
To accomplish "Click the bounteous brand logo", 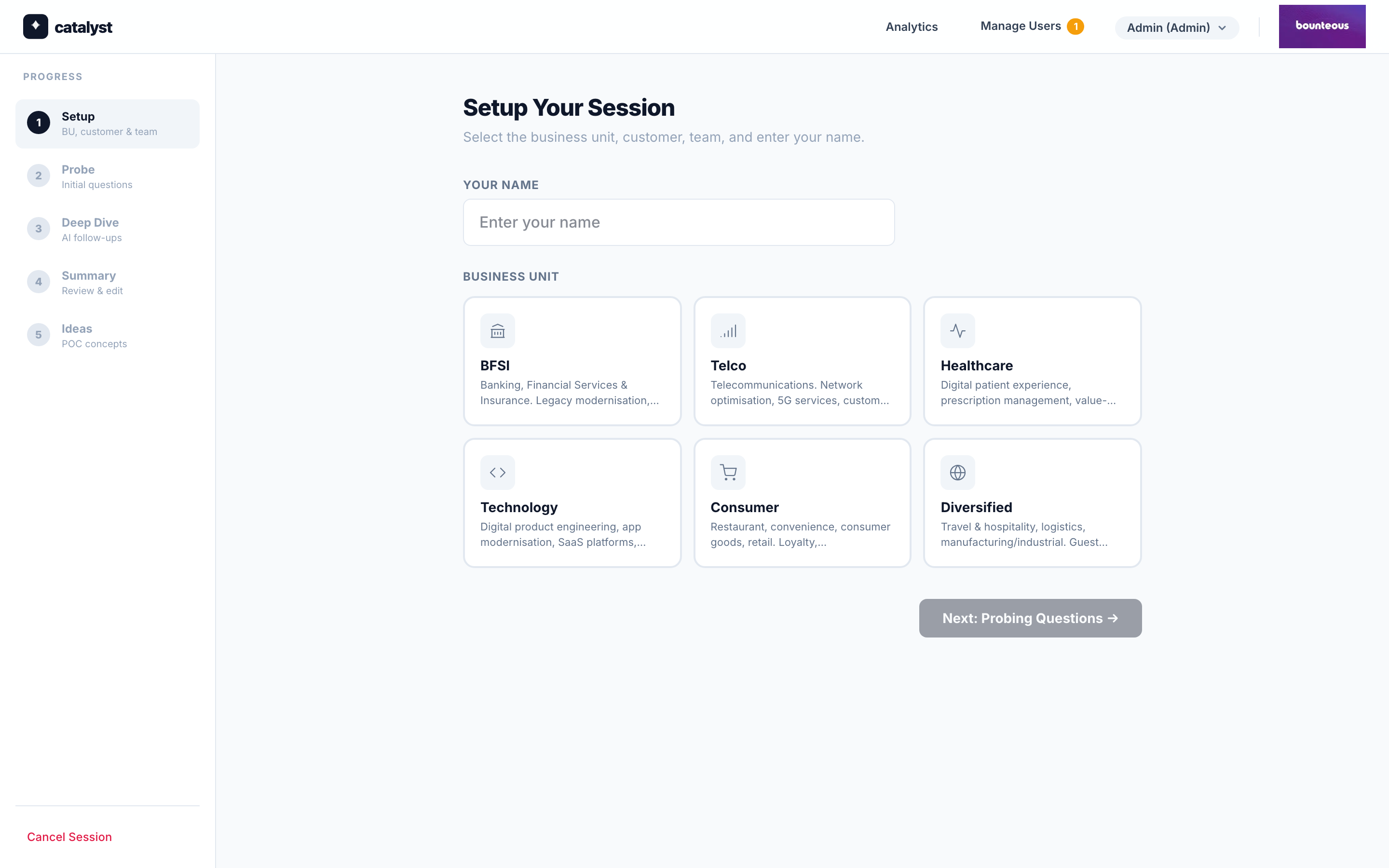I will 1321,27.
